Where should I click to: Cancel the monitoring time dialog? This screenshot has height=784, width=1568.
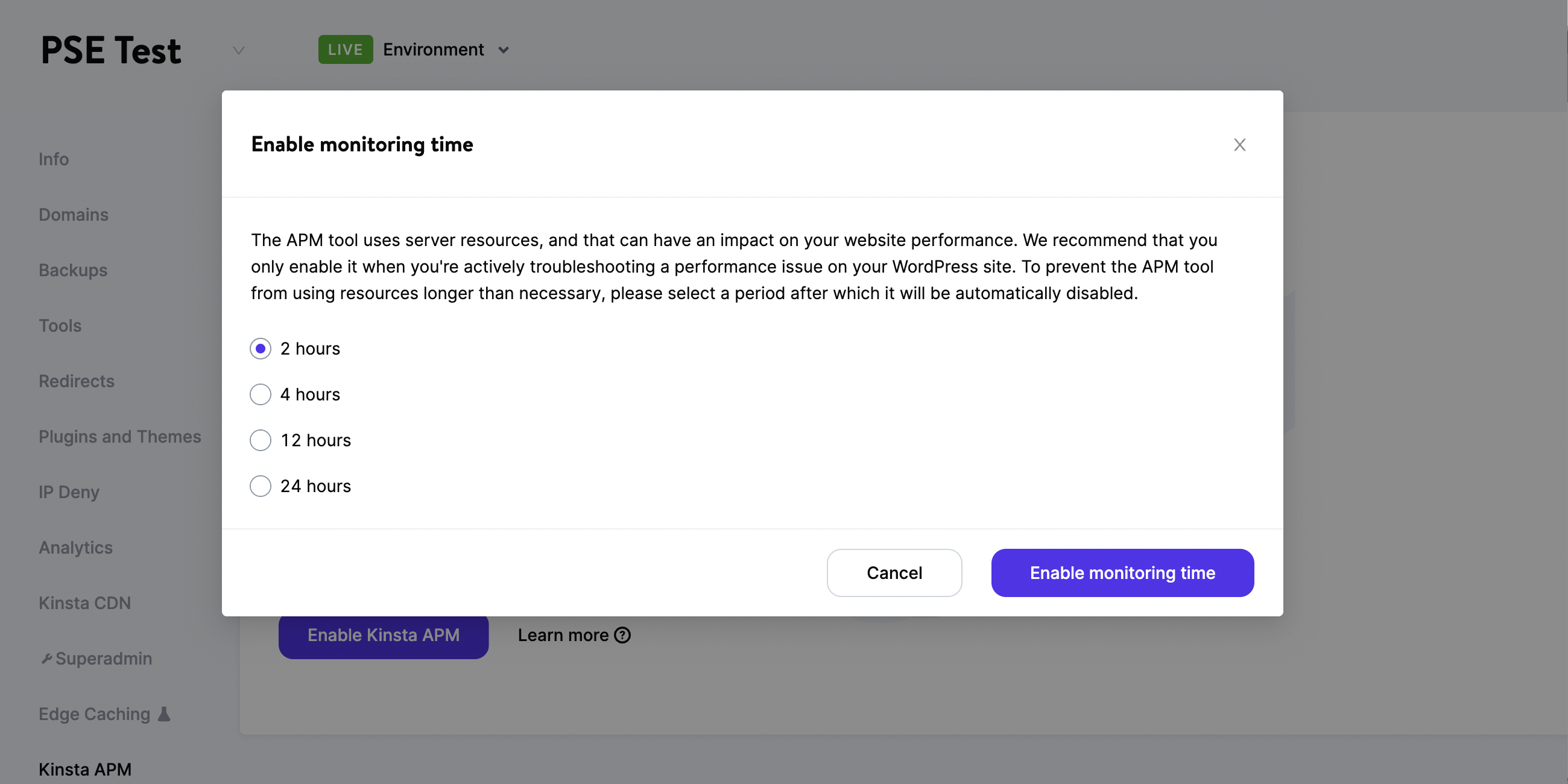coord(894,572)
